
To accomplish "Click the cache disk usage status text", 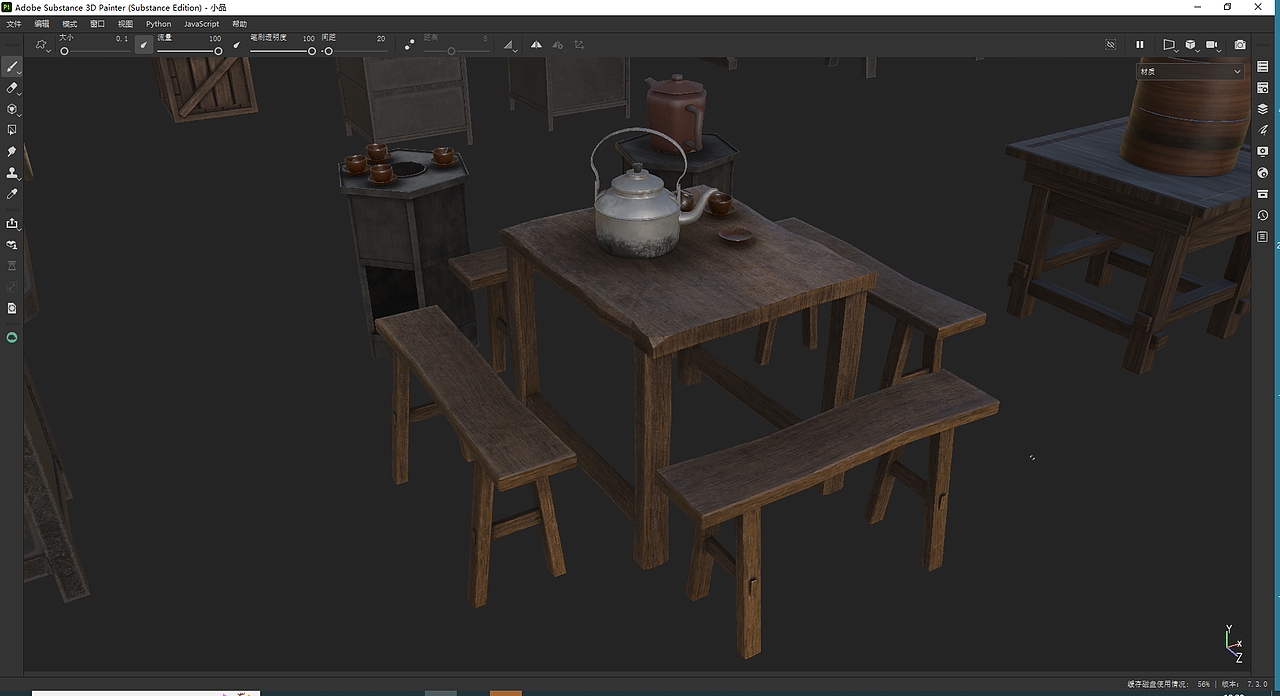I will coord(1167,684).
